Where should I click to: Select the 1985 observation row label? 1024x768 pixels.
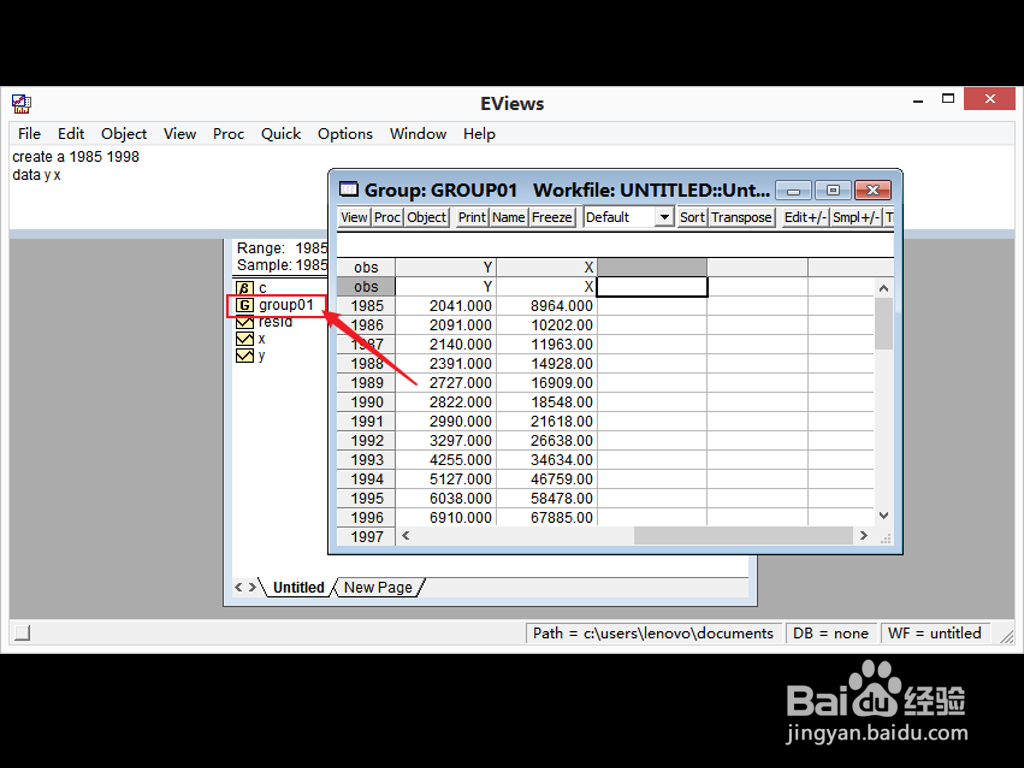click(366, 306)
